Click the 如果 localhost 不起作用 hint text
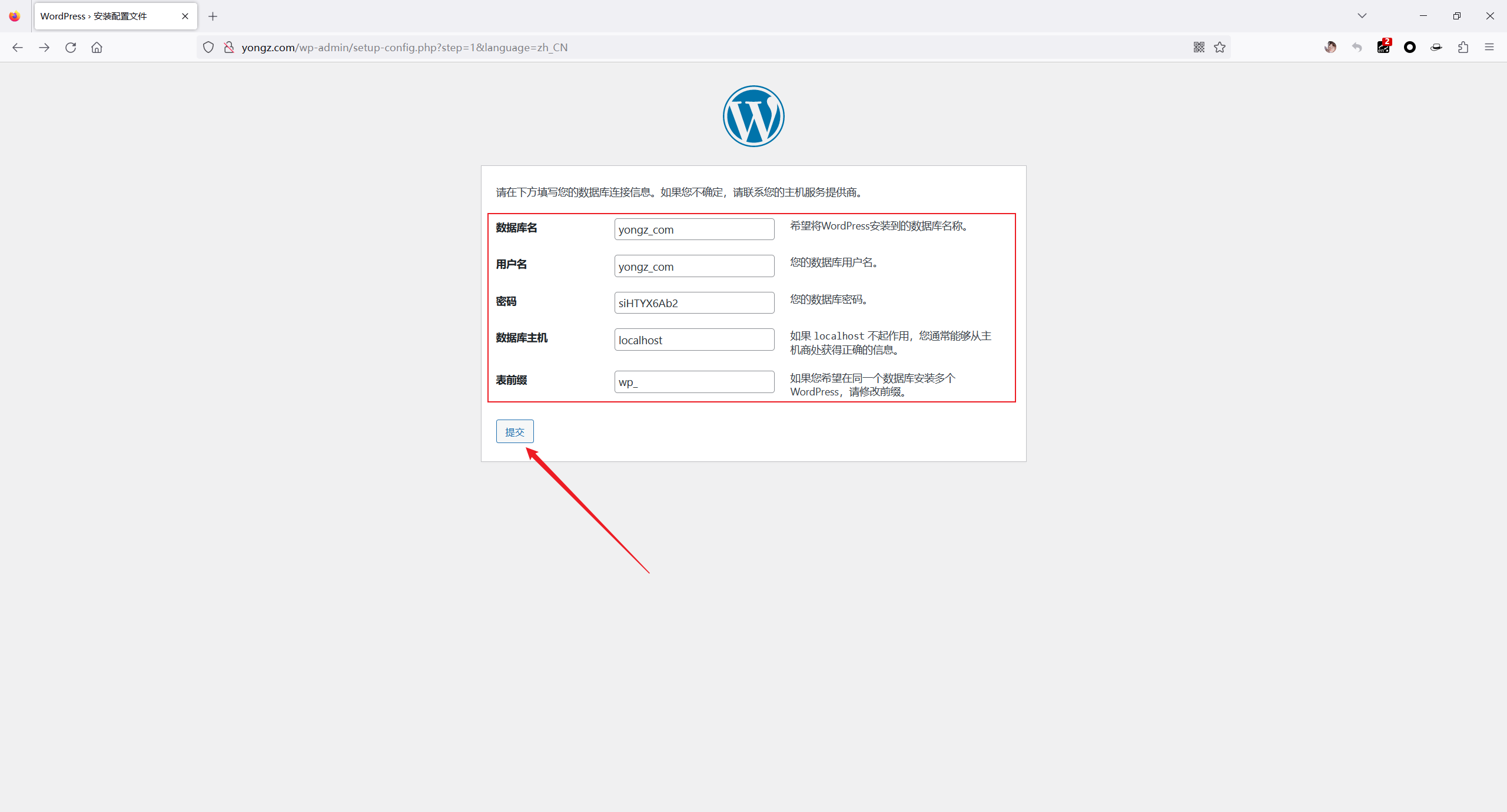Image resolution: width=1507 pixels, height=812 pixels. pos(891,342)
